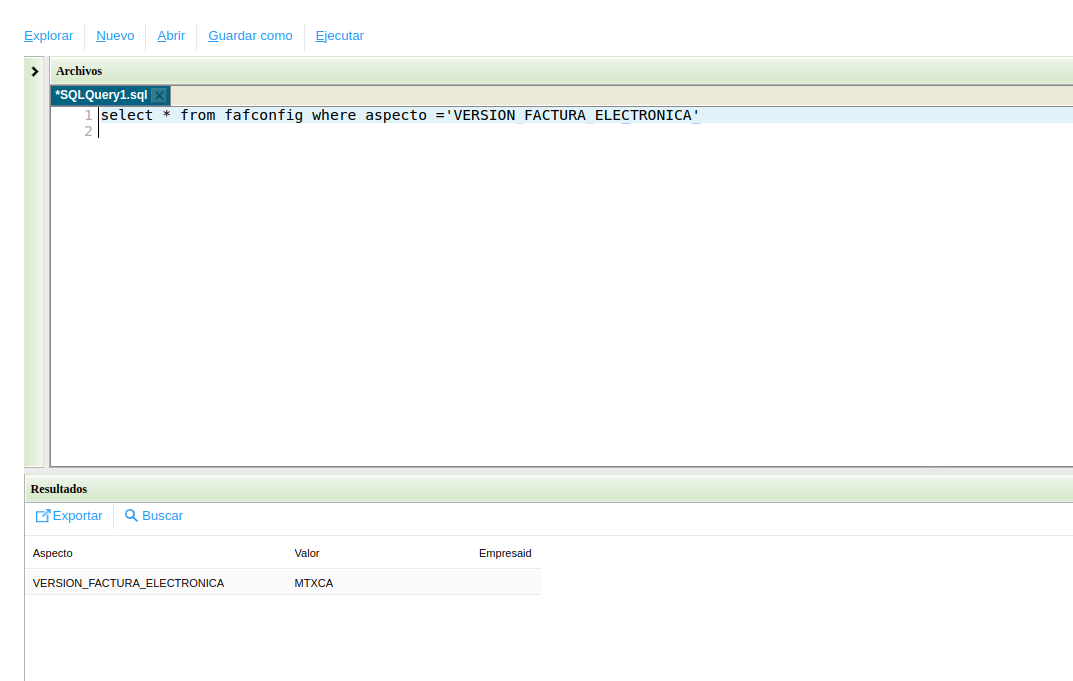Click the Buscar magnifier icon

[131, 515]
